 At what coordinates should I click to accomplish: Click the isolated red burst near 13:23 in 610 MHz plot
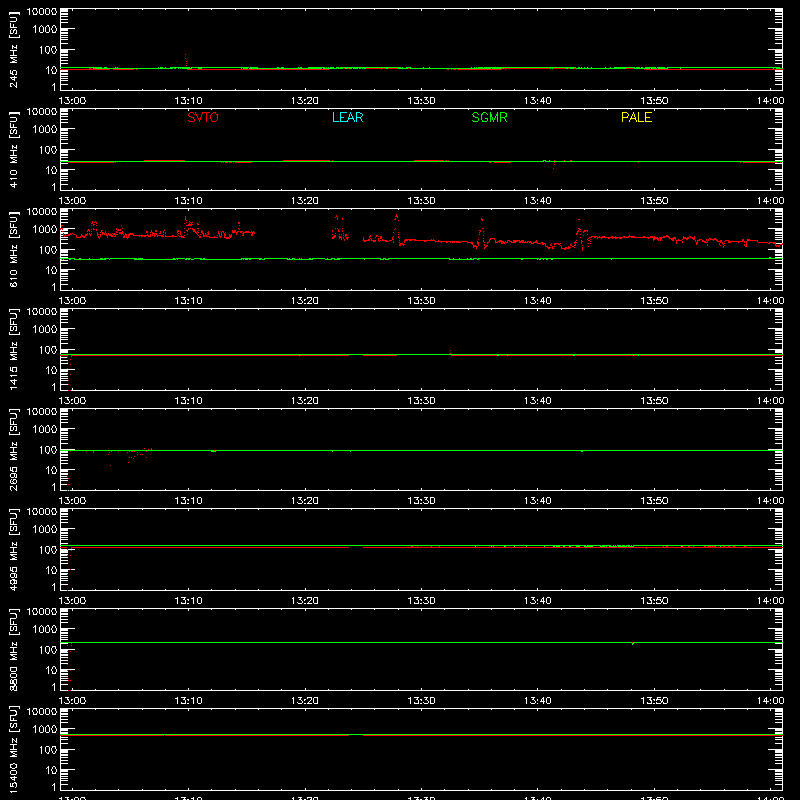339,228
